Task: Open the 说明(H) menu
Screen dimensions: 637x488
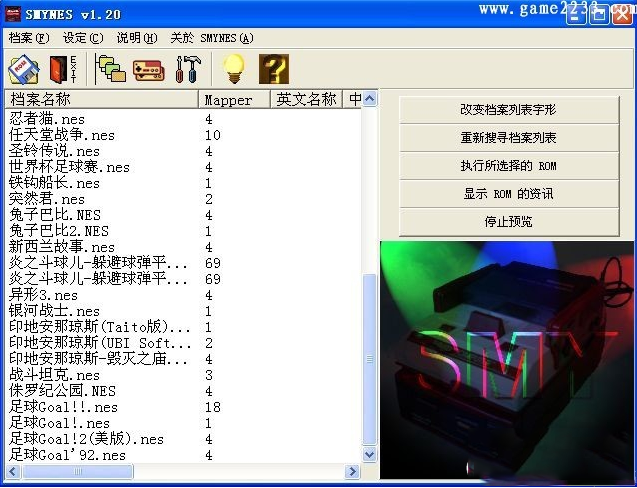Action: (137, 38)
